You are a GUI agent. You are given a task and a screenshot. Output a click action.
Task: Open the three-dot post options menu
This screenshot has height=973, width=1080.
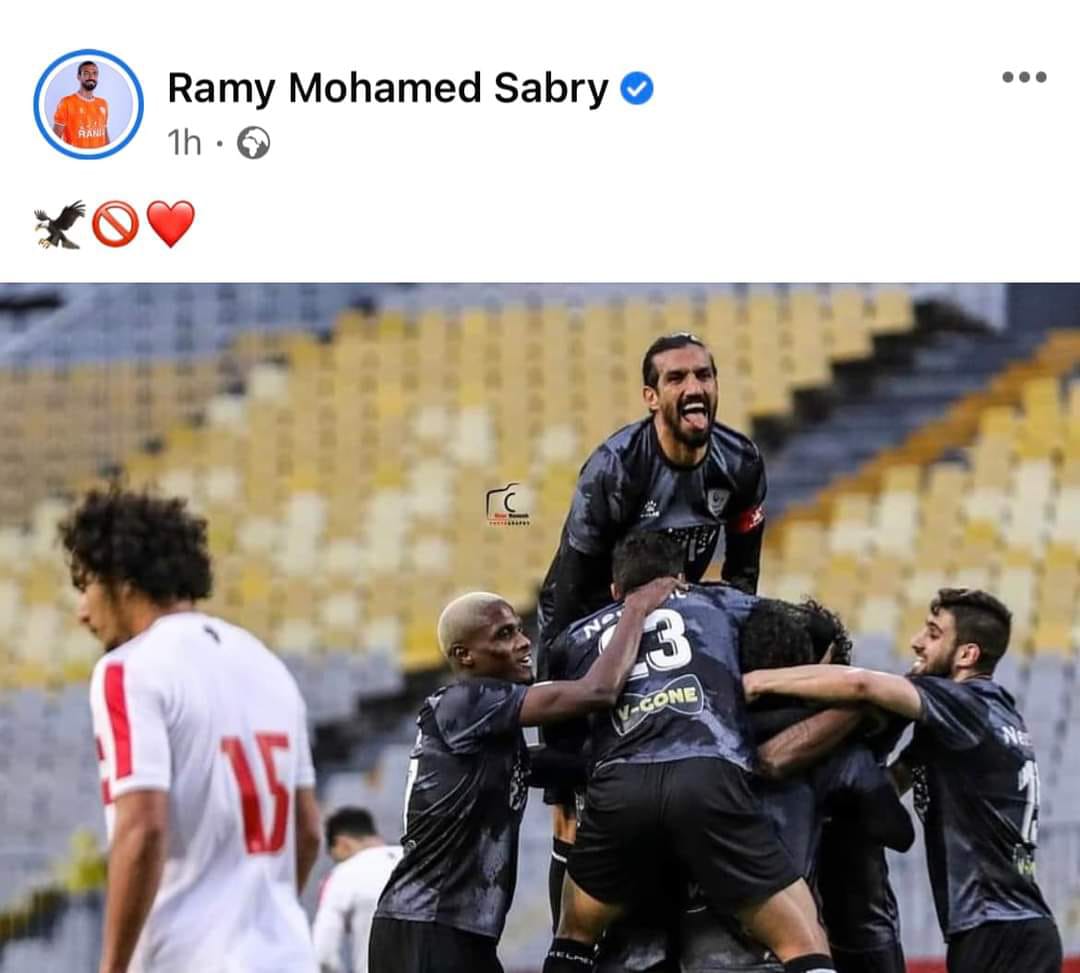[x=1024, y=77]
